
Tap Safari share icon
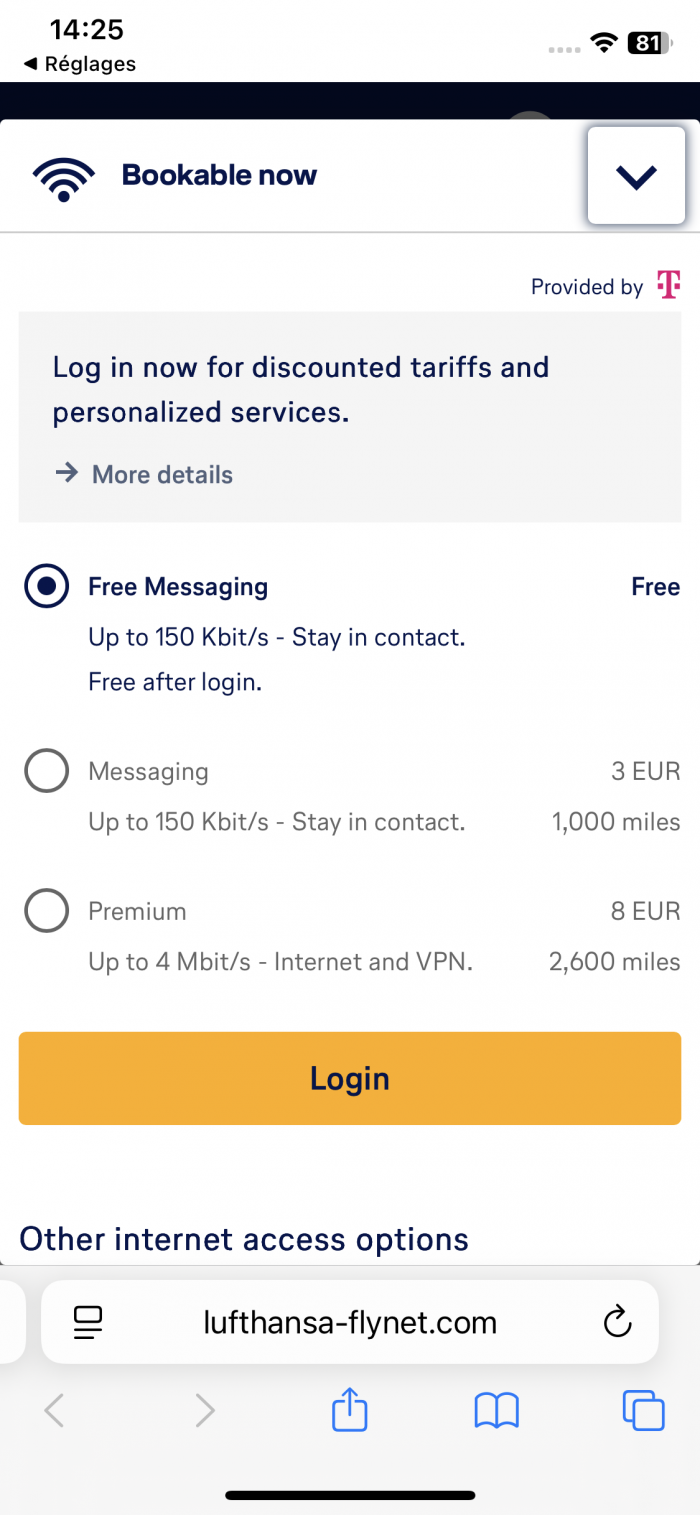click(x=350, y=1410)
